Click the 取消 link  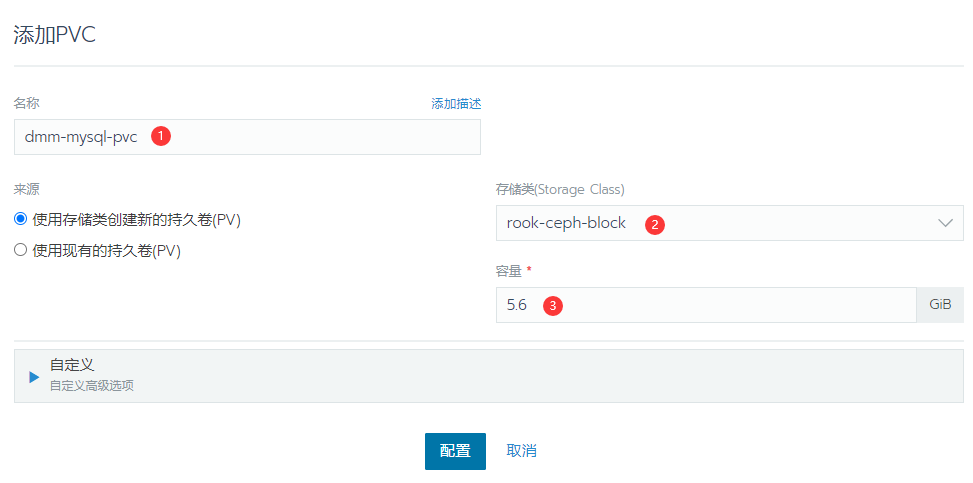pyautogui.click(x=521, y=451)
